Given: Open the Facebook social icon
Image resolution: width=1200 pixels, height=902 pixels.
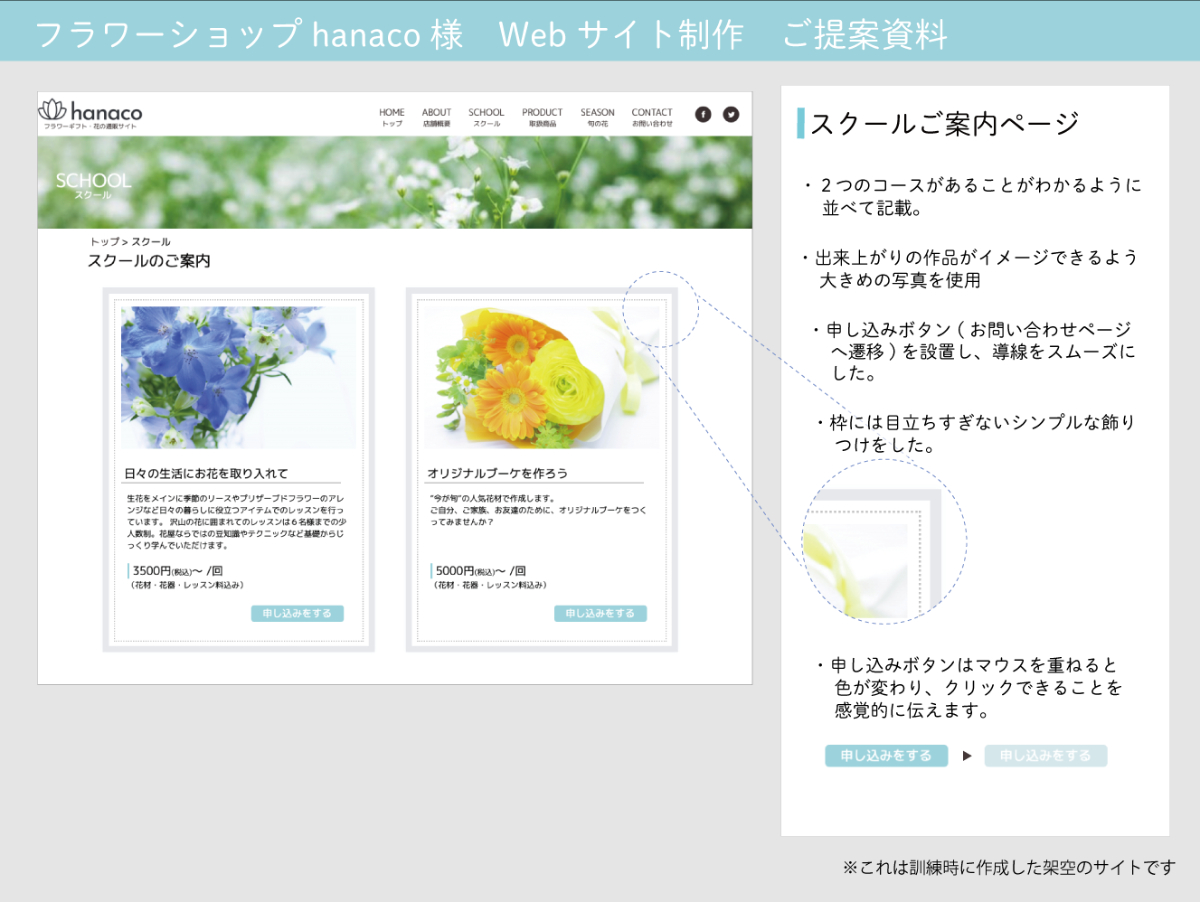Looking at the screenshot, I should coord(703,114).
